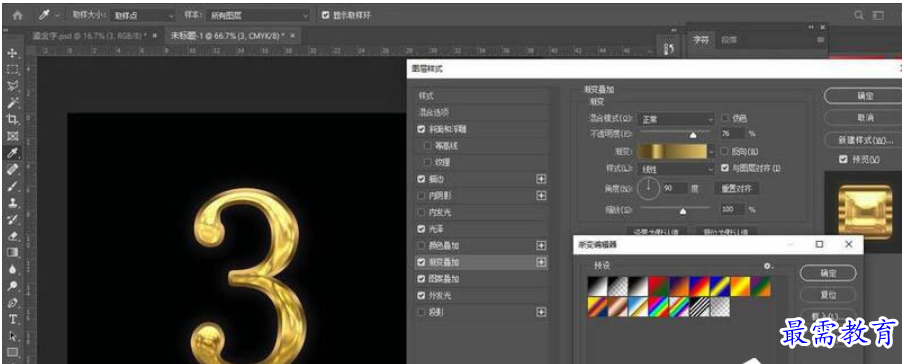
Task: Select the Pen tool
Action: 12,302
